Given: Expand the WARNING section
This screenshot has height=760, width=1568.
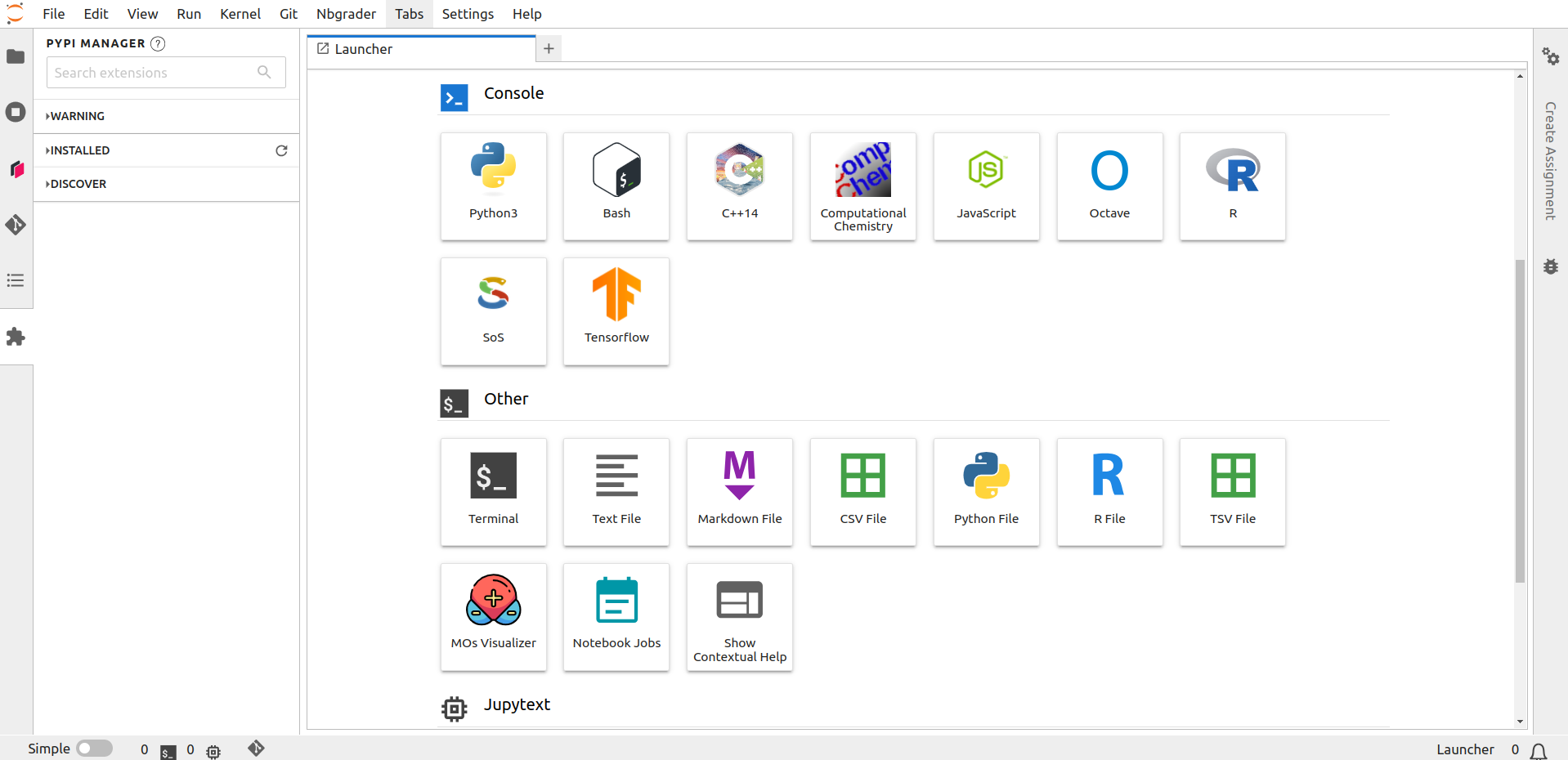Looking at the screenshot, I should [x=78, y=116].
